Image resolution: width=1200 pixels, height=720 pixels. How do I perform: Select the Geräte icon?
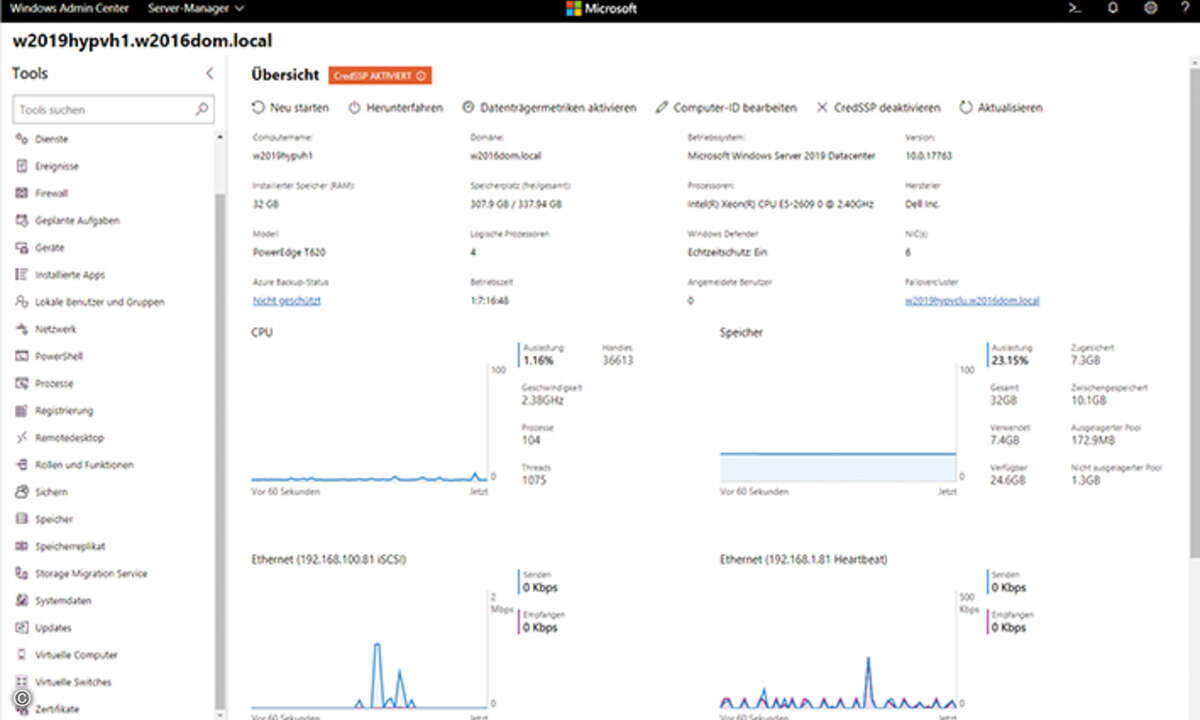[22, 247]
